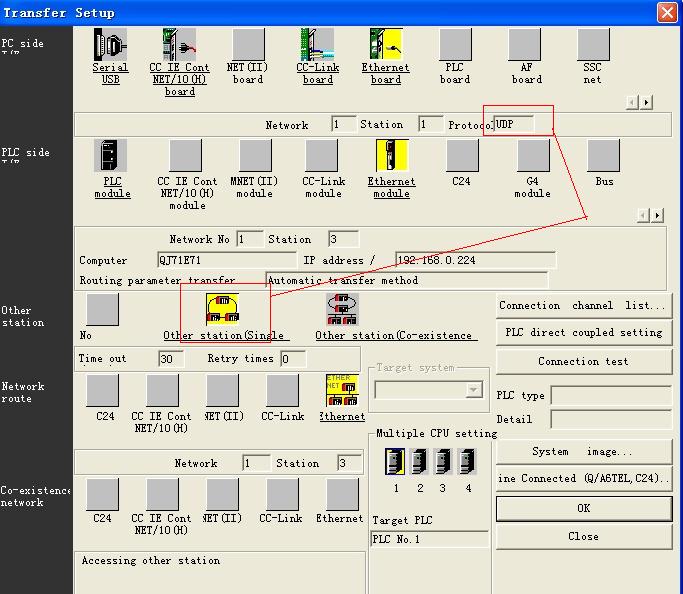The height and width of the screenshot is (594, 683).
Task: Choose the CC-Link board icon
Action: [x=318, y=45]
